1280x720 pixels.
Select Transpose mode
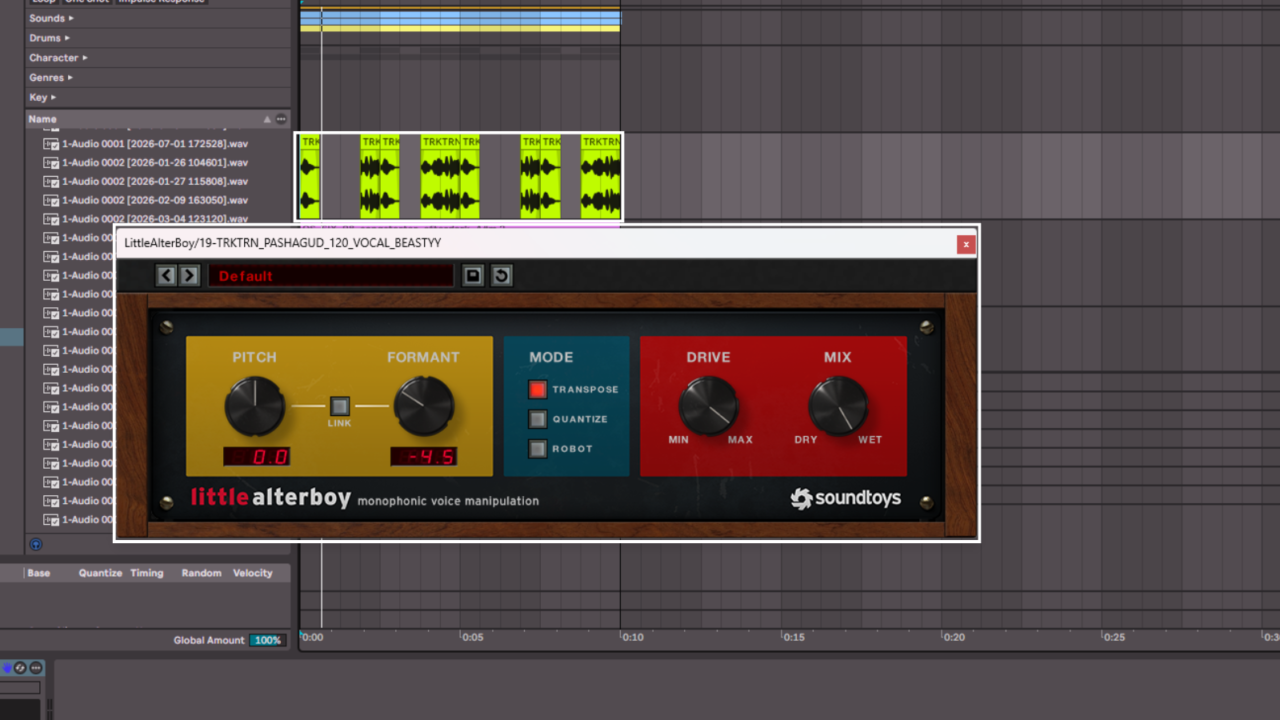538,389
